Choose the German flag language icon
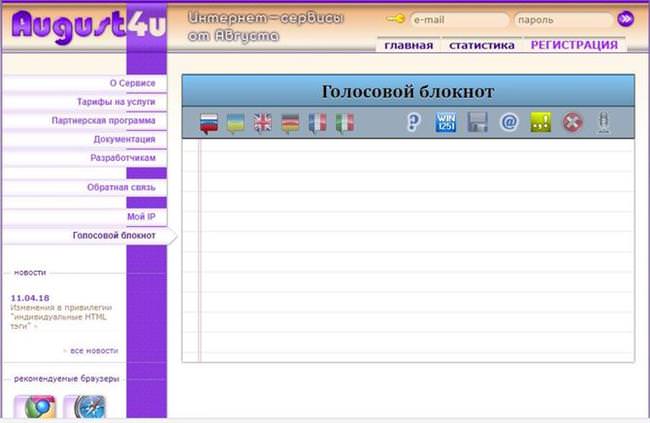The width and height of the screenshot is (650, 423). [290, 123]
